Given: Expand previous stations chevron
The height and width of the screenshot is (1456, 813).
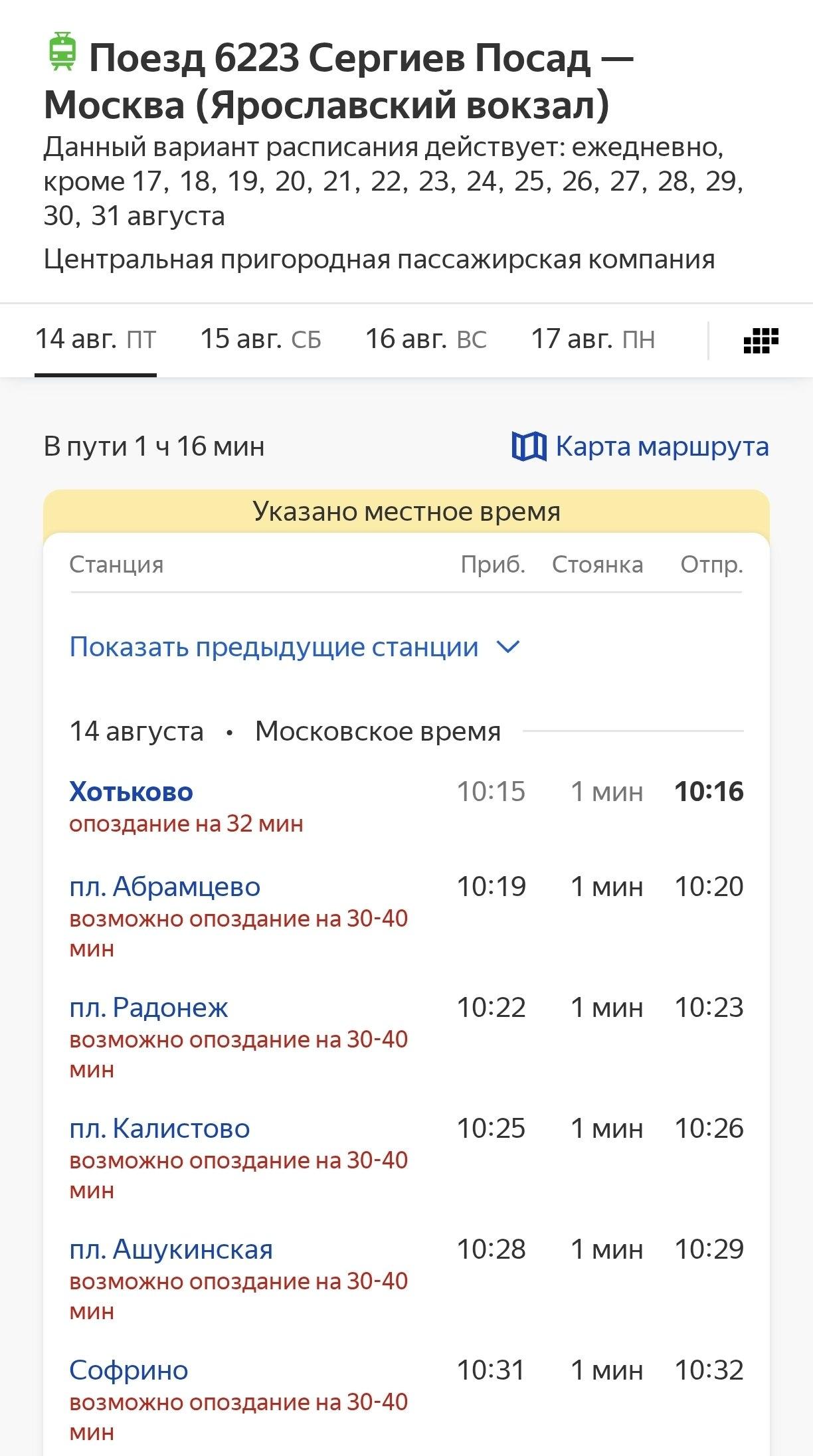Looking at the screenshot, I should click(x=508, y=647).
